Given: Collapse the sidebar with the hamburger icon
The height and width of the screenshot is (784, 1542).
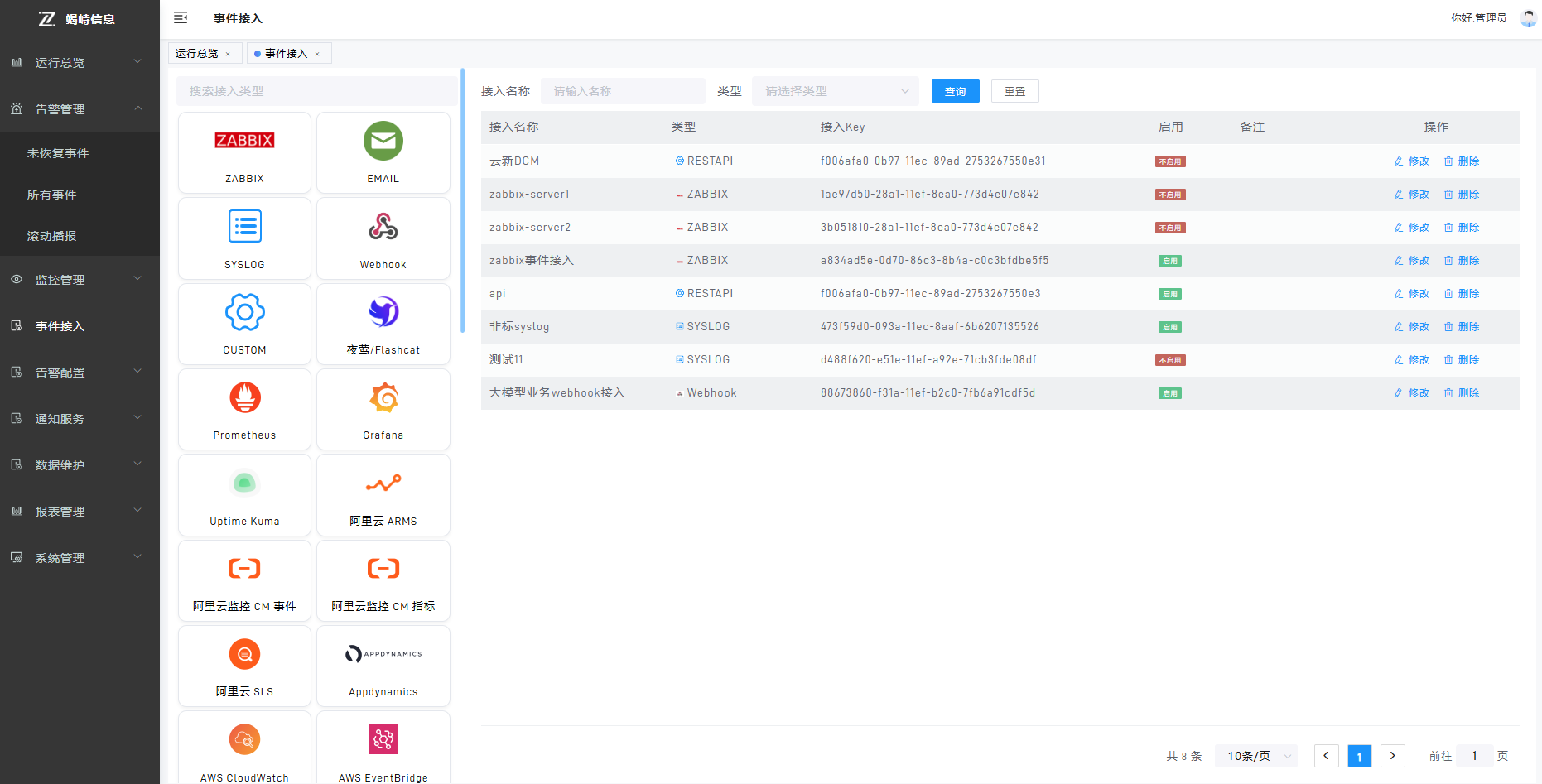Looking at the screenshot, I should click(181, 18).
